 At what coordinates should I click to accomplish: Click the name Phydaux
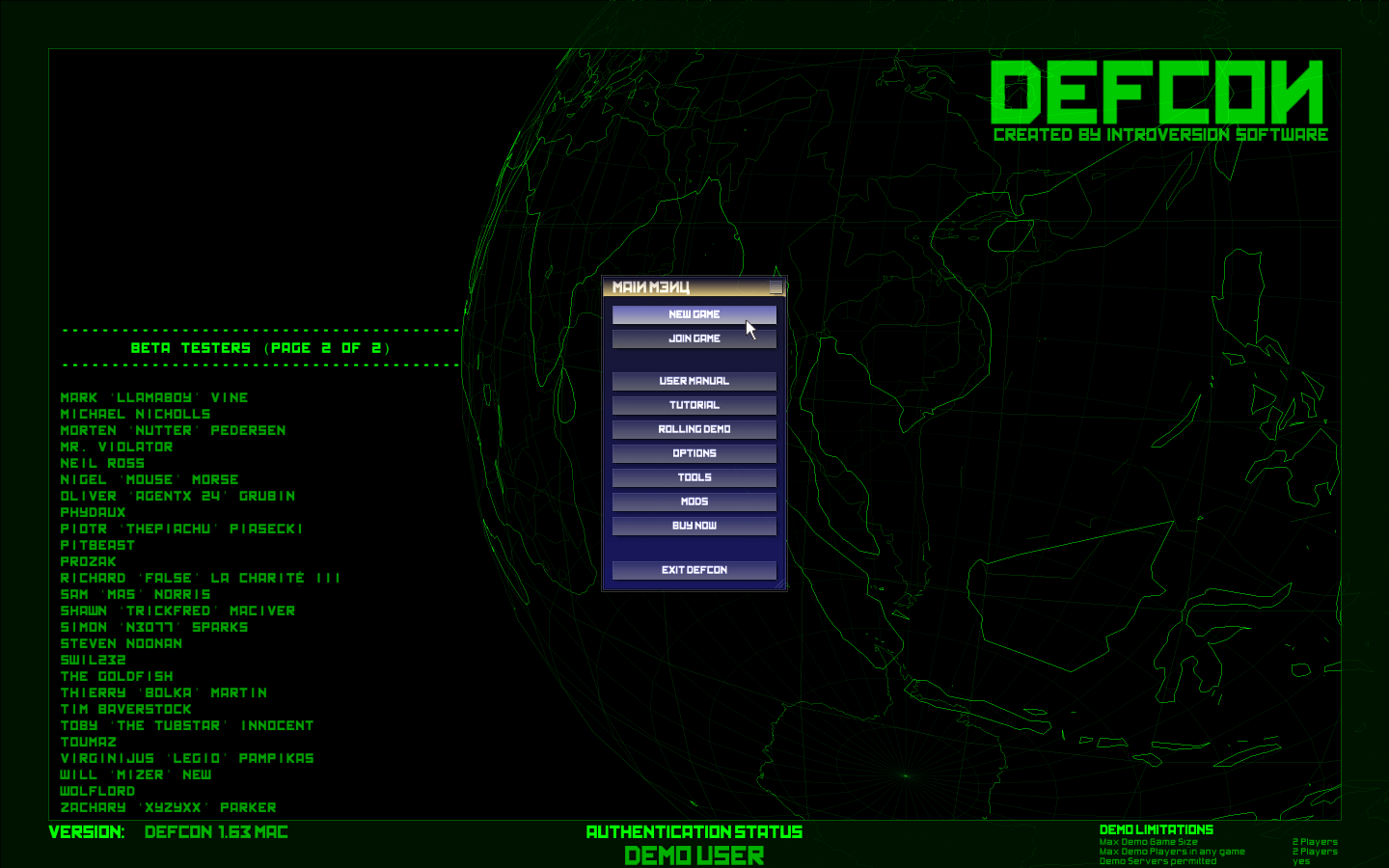[x=93, y=512]
